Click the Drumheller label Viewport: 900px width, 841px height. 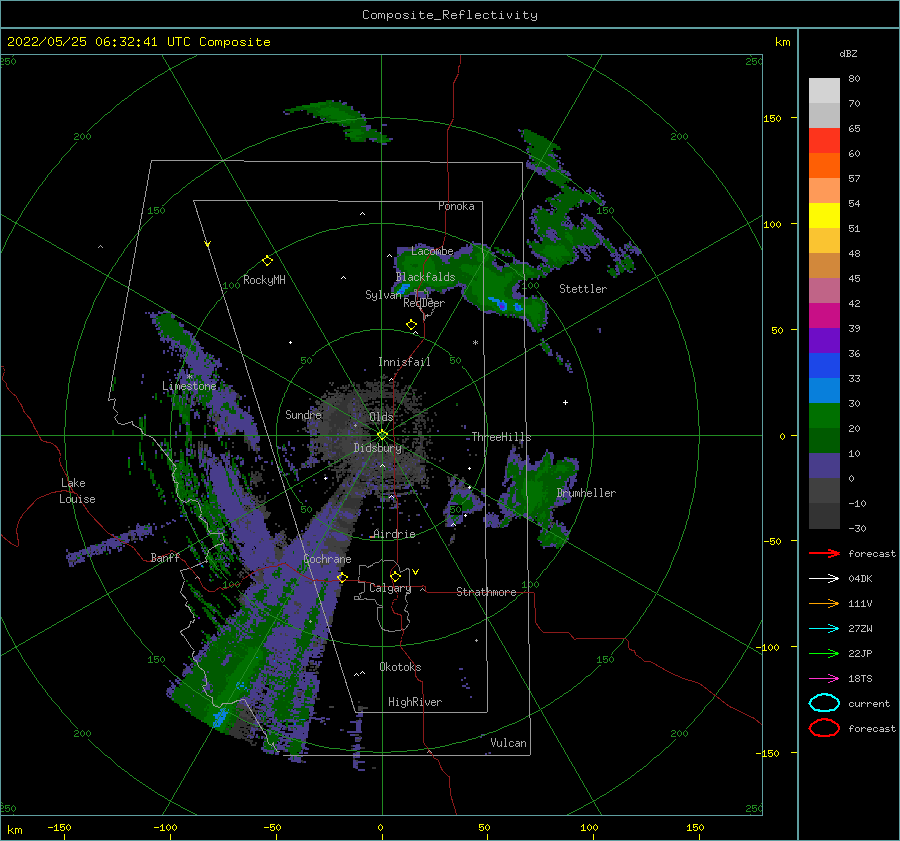586,493
